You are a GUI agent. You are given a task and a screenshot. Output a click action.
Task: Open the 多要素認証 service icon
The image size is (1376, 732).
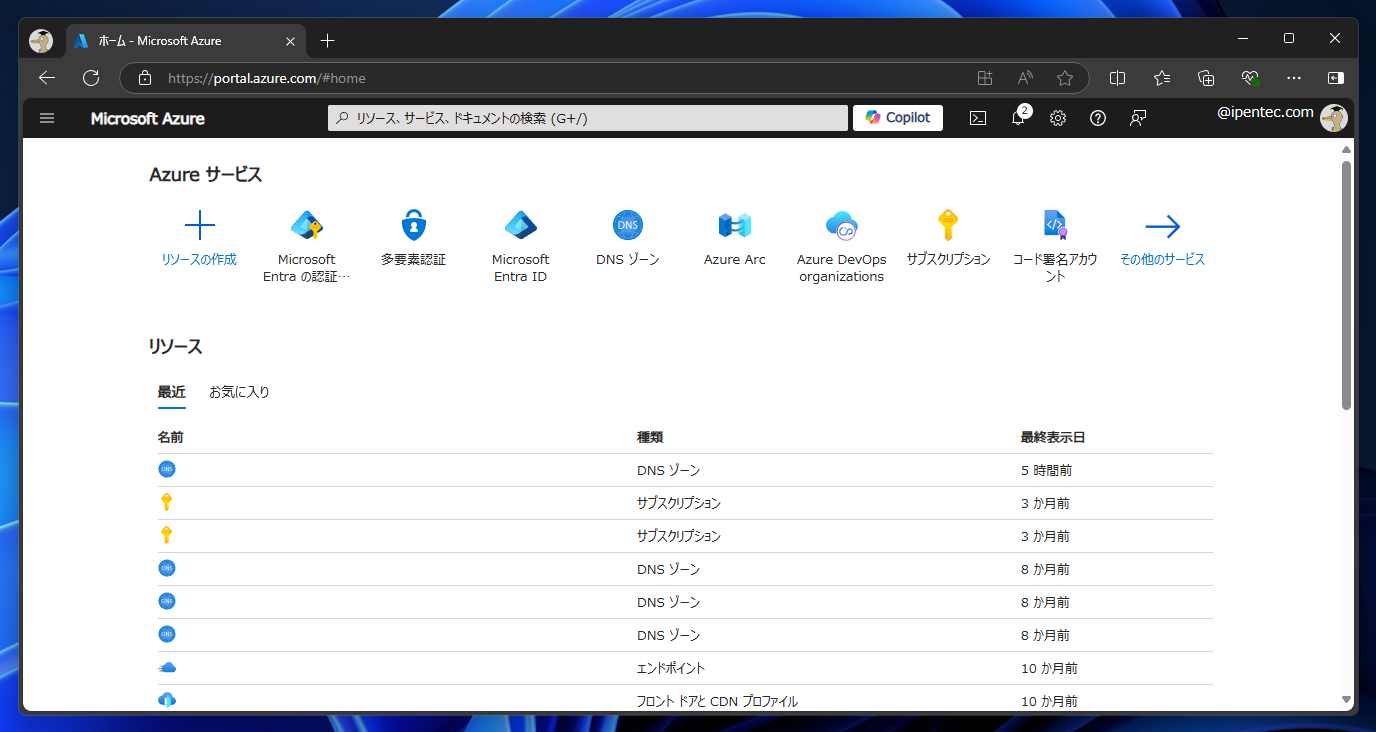click(413, 224)
